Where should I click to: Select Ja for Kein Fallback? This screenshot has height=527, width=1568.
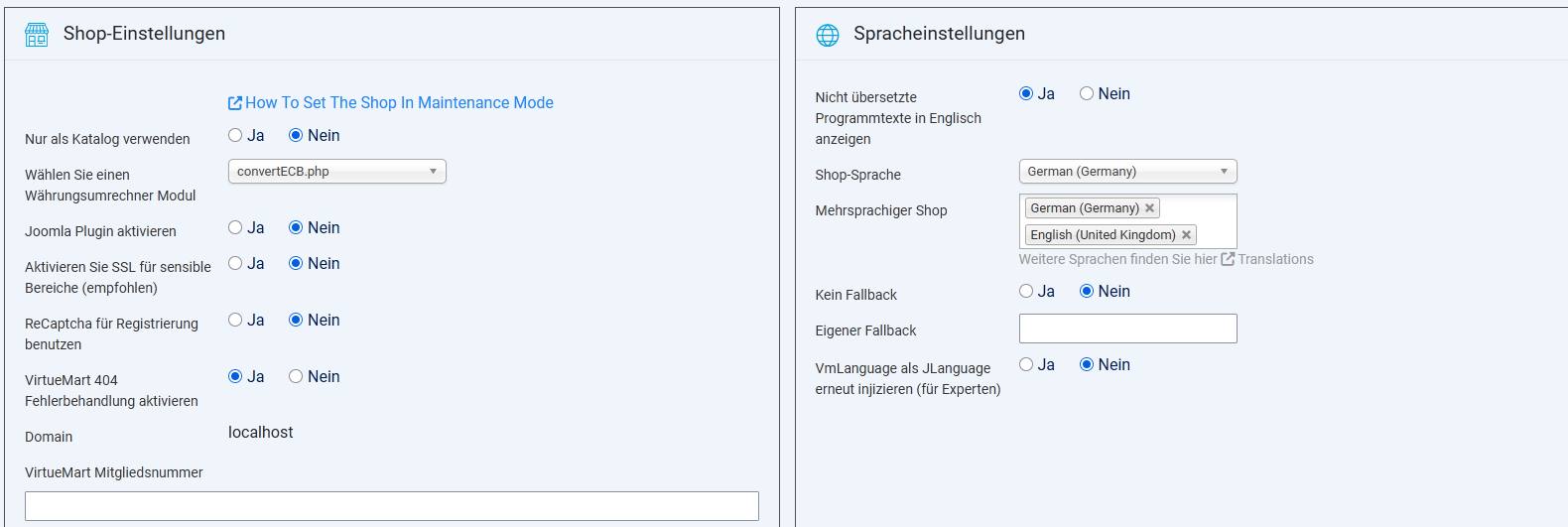click(1026, 292)
